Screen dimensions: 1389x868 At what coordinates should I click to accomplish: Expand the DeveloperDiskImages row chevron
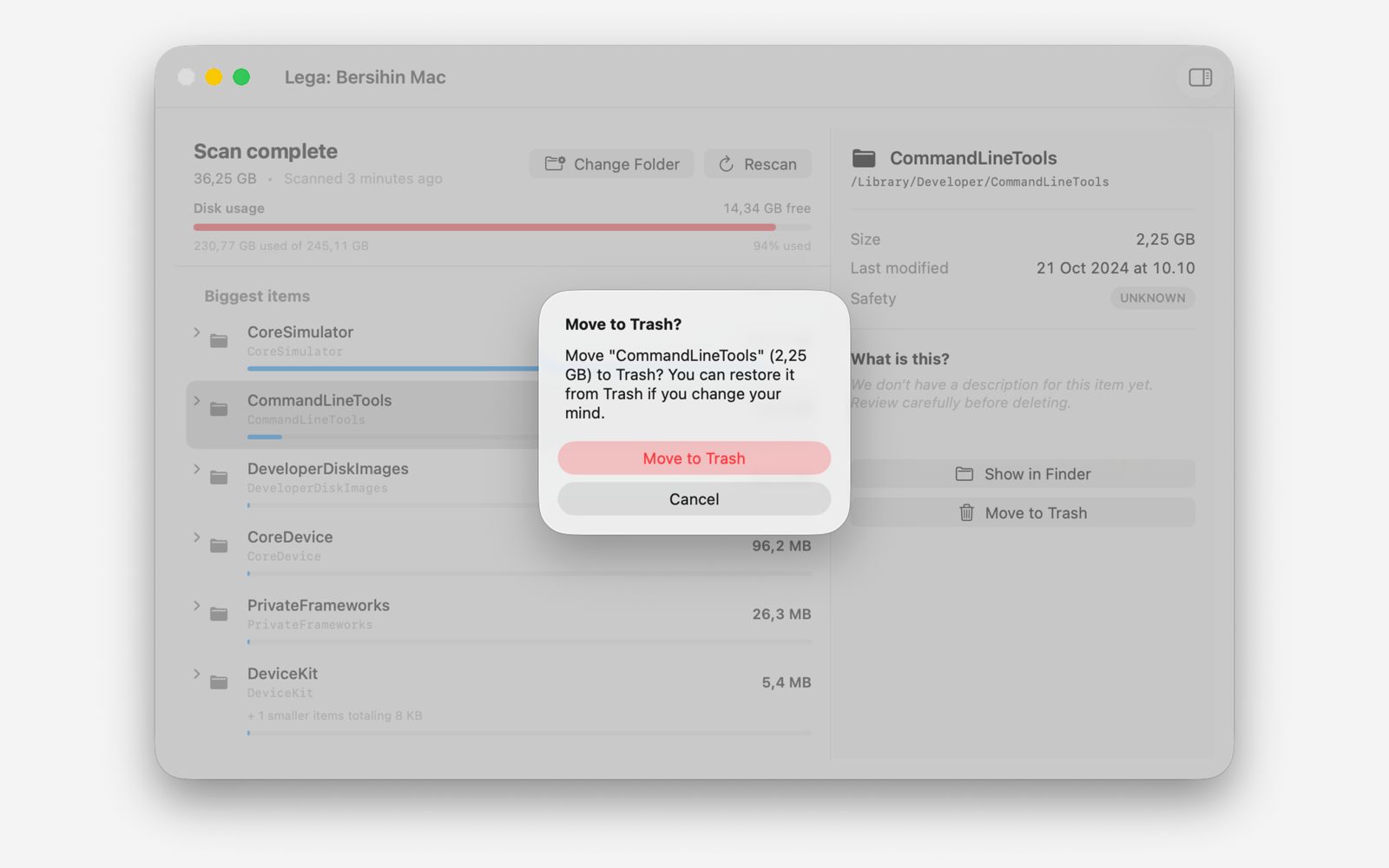[197, 469]
